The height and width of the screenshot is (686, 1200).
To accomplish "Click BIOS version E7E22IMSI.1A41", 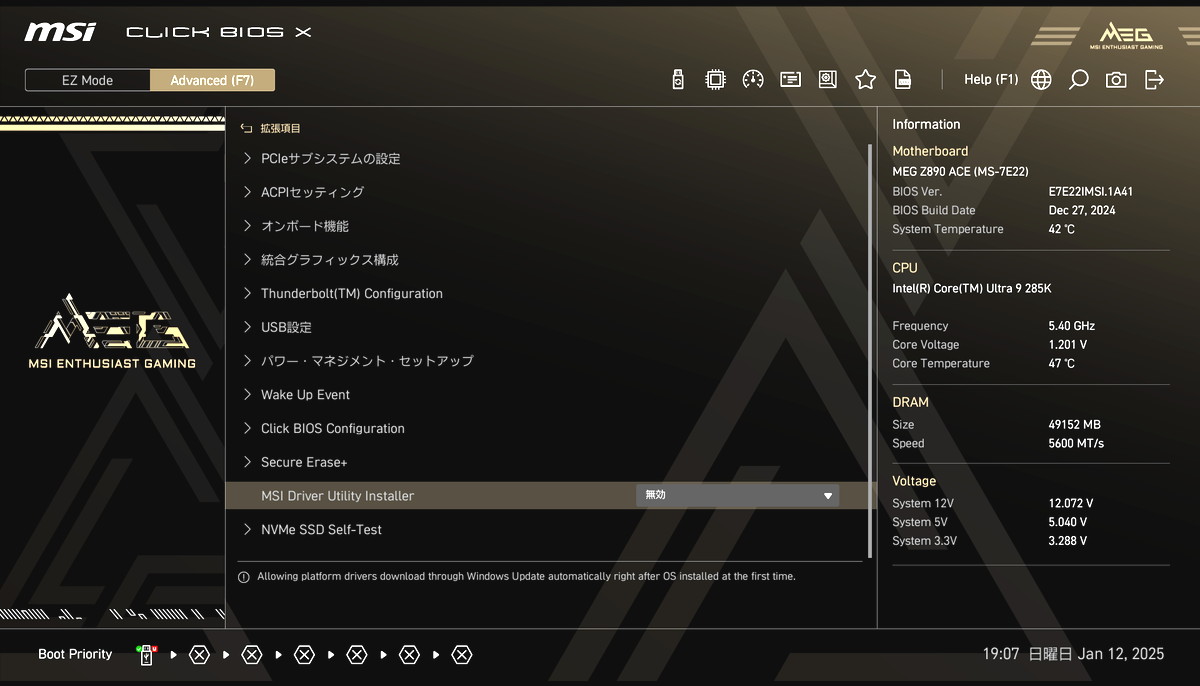I will [x=1091, y=191].
